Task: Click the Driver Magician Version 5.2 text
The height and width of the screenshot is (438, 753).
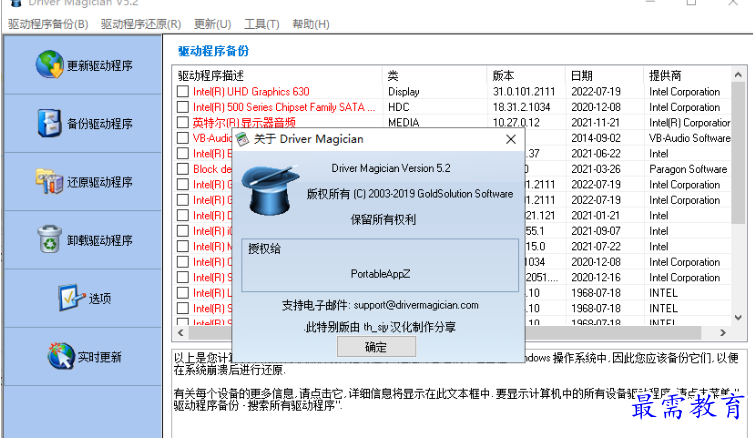Action: click(391, 168)
